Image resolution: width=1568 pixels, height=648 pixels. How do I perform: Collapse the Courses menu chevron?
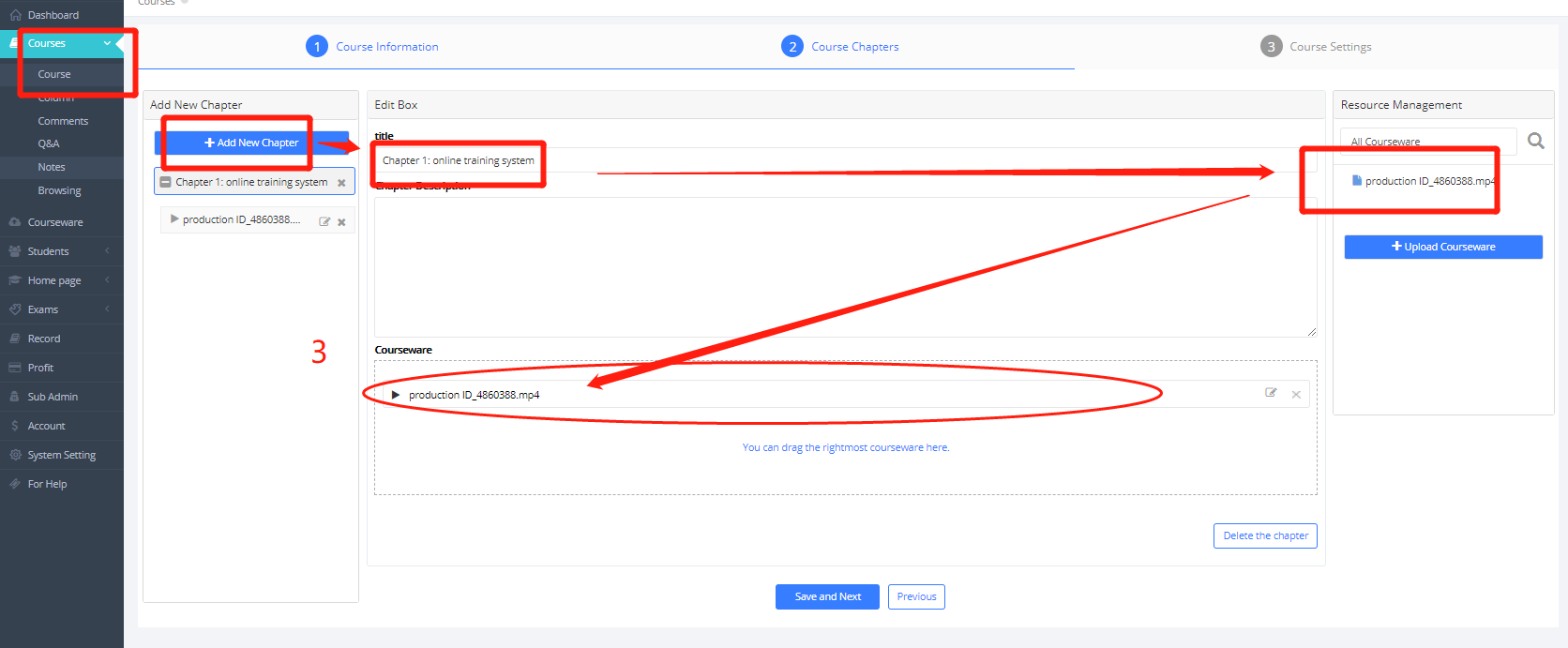107,43
